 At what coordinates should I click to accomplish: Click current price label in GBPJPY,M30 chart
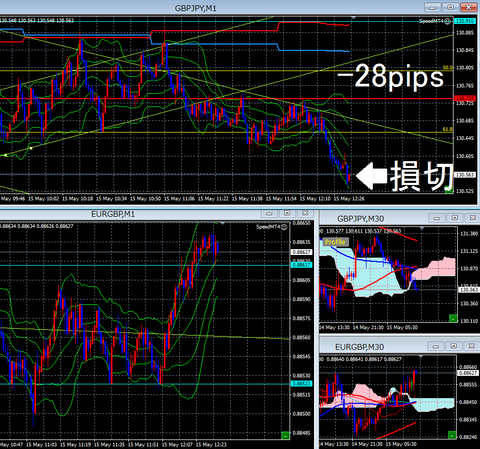tap(469, 290)
